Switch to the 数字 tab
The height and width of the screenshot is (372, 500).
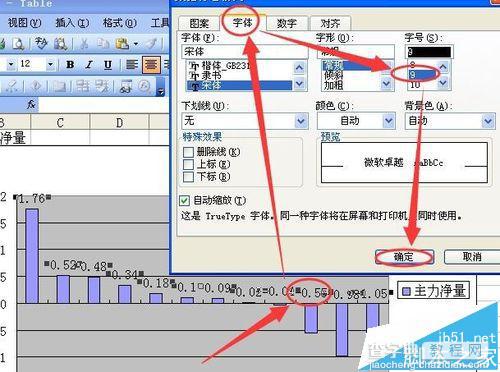coord(287,23)
